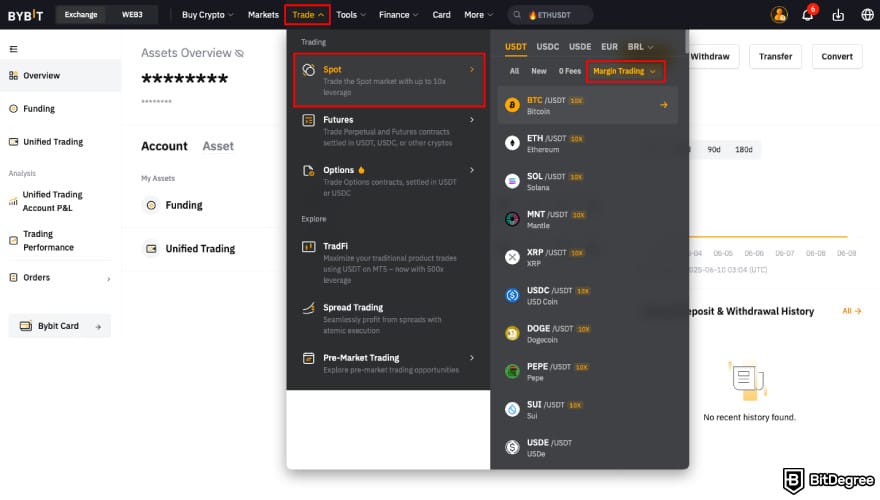Click the Mantle MNT coin icon
The image size is (880, 500).
512,219
